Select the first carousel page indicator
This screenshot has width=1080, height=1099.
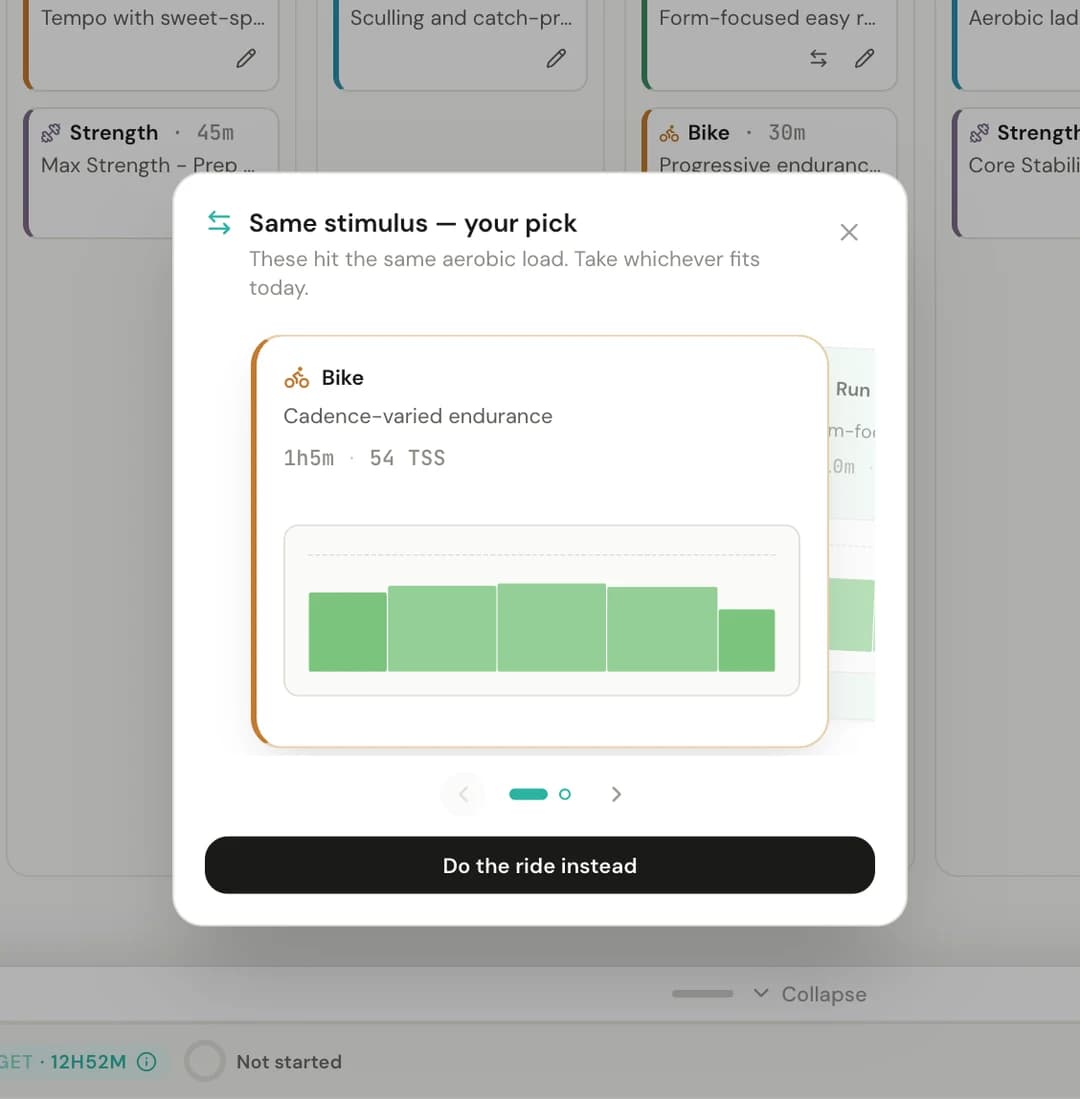coord(528,794)
